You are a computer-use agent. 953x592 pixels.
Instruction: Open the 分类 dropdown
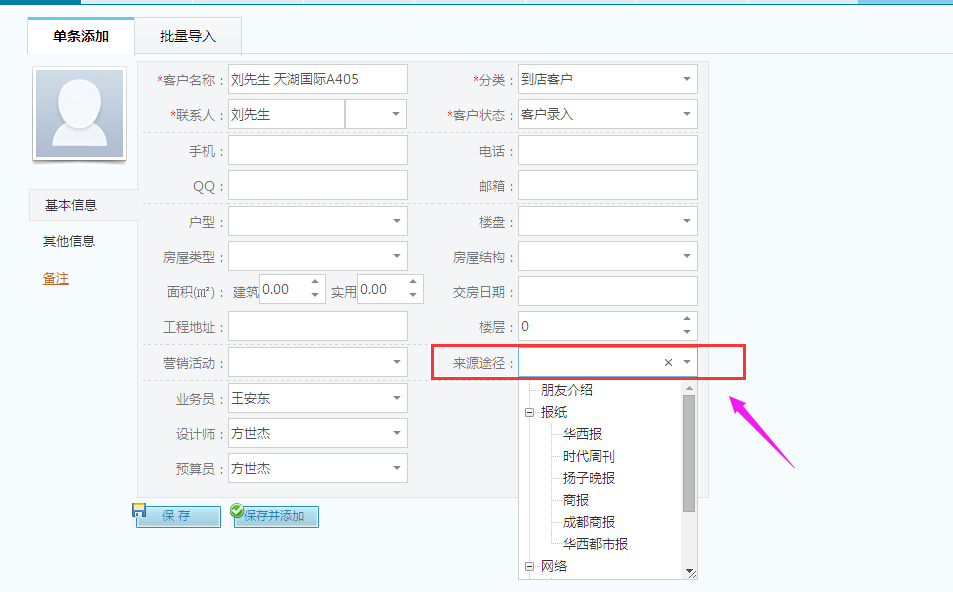(x=687, y=79)
